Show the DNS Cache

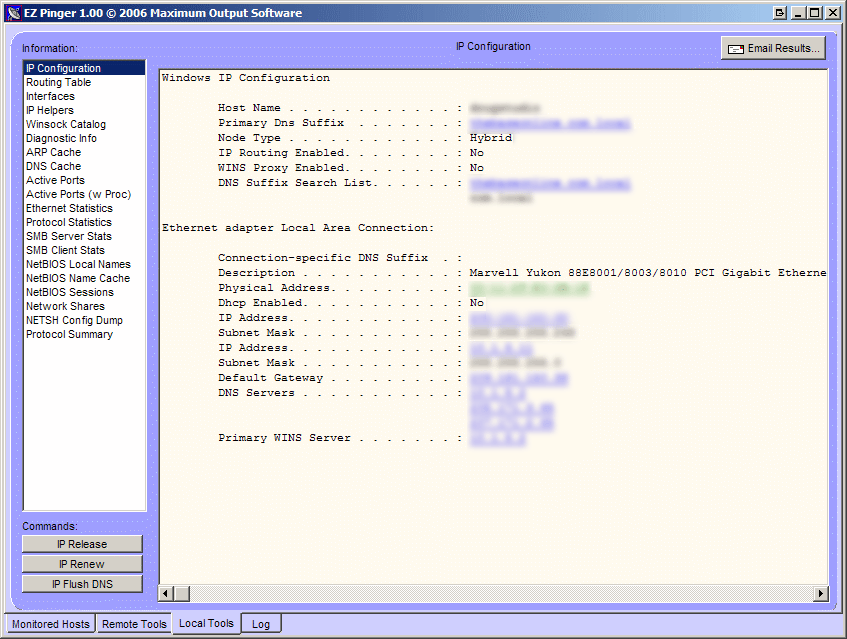tap(84, 166)
